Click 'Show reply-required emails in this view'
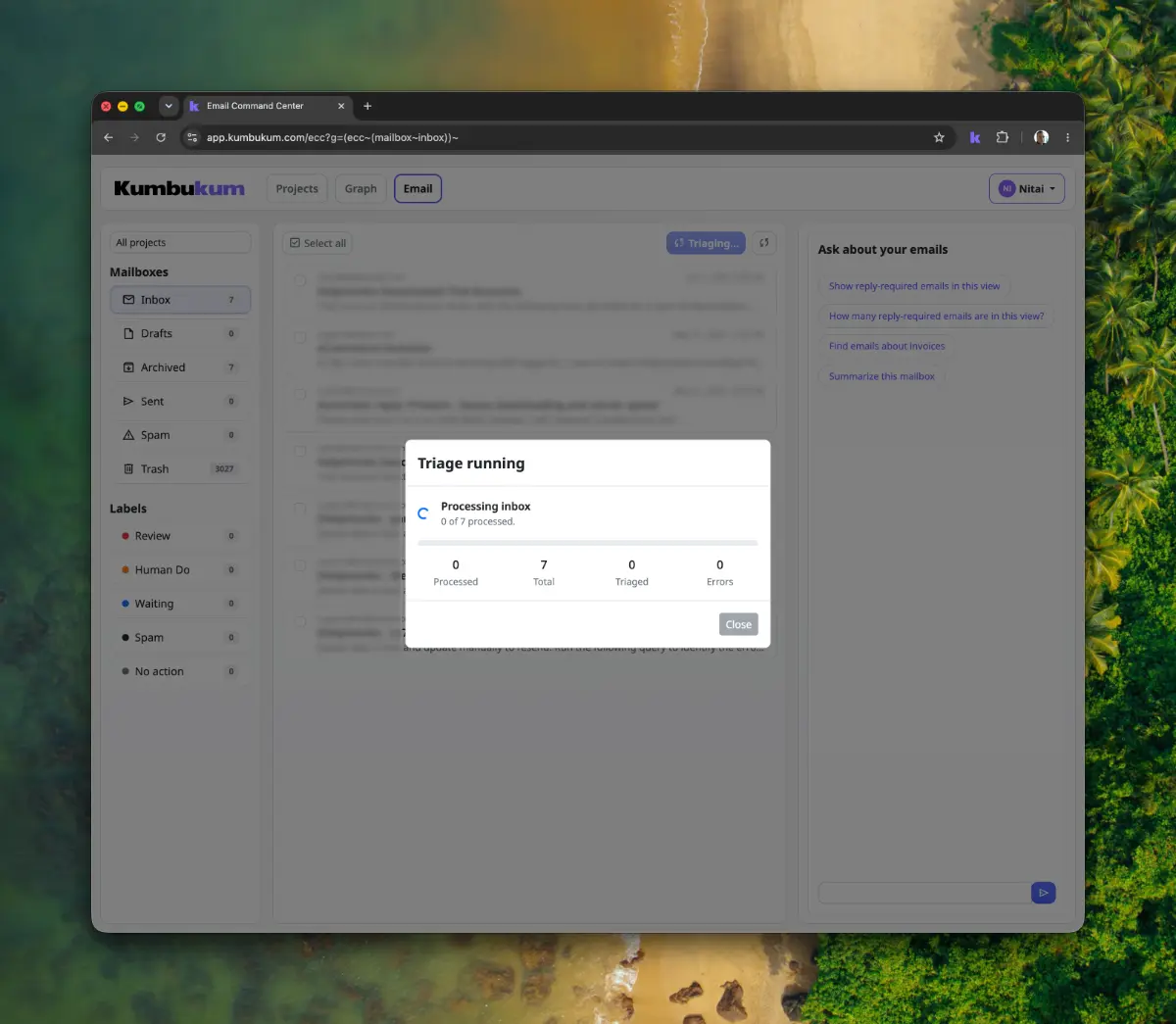1176x1024 pixels. click(914, 286)
